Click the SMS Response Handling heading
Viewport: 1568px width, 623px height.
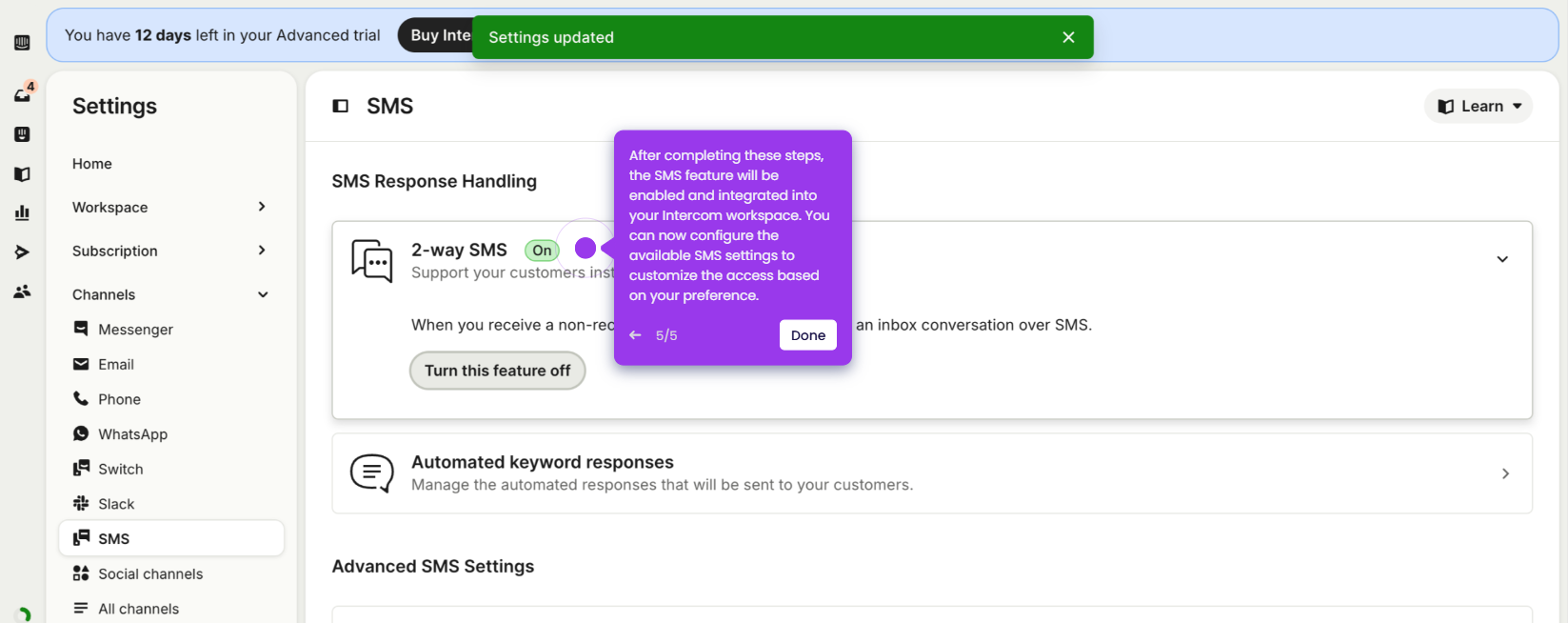click(x=434, y=181)
